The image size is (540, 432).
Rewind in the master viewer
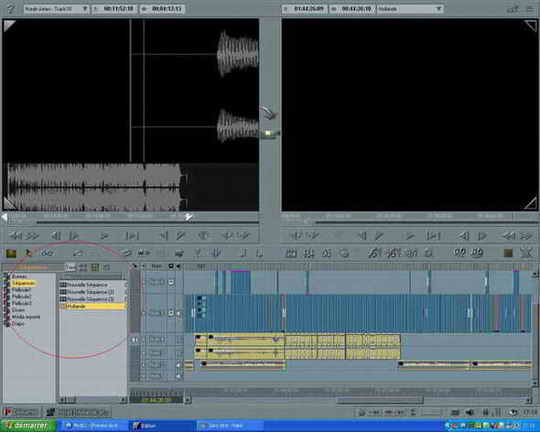(x=509, y=236)
